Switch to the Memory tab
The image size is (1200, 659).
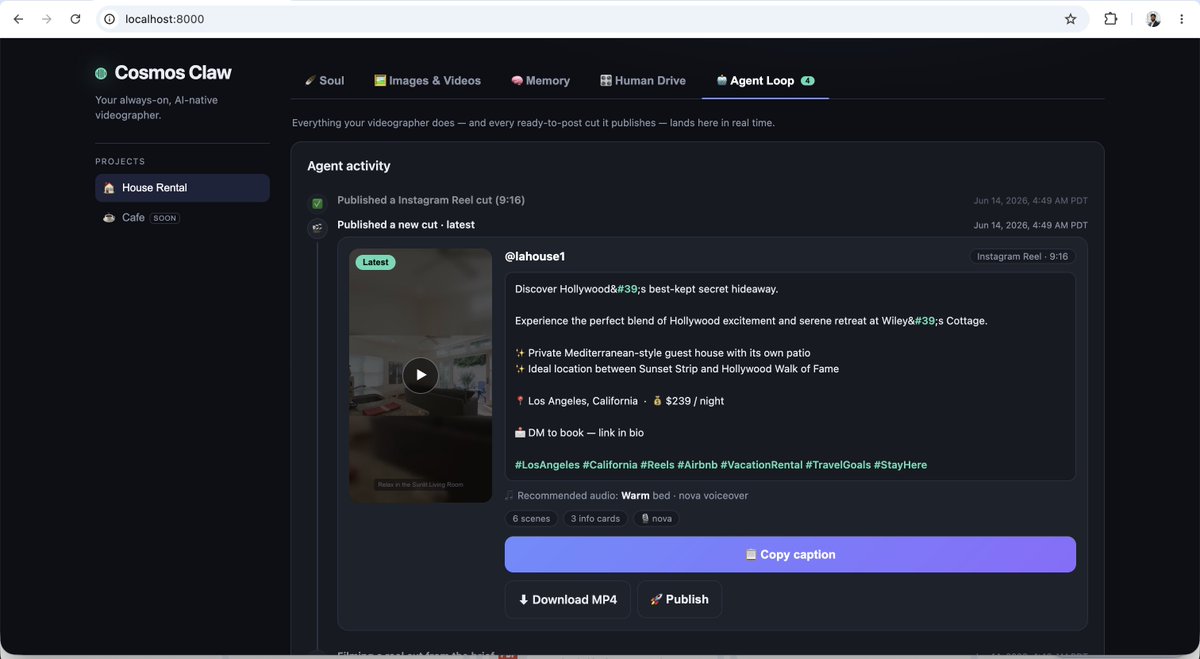[x=540, y=81]
